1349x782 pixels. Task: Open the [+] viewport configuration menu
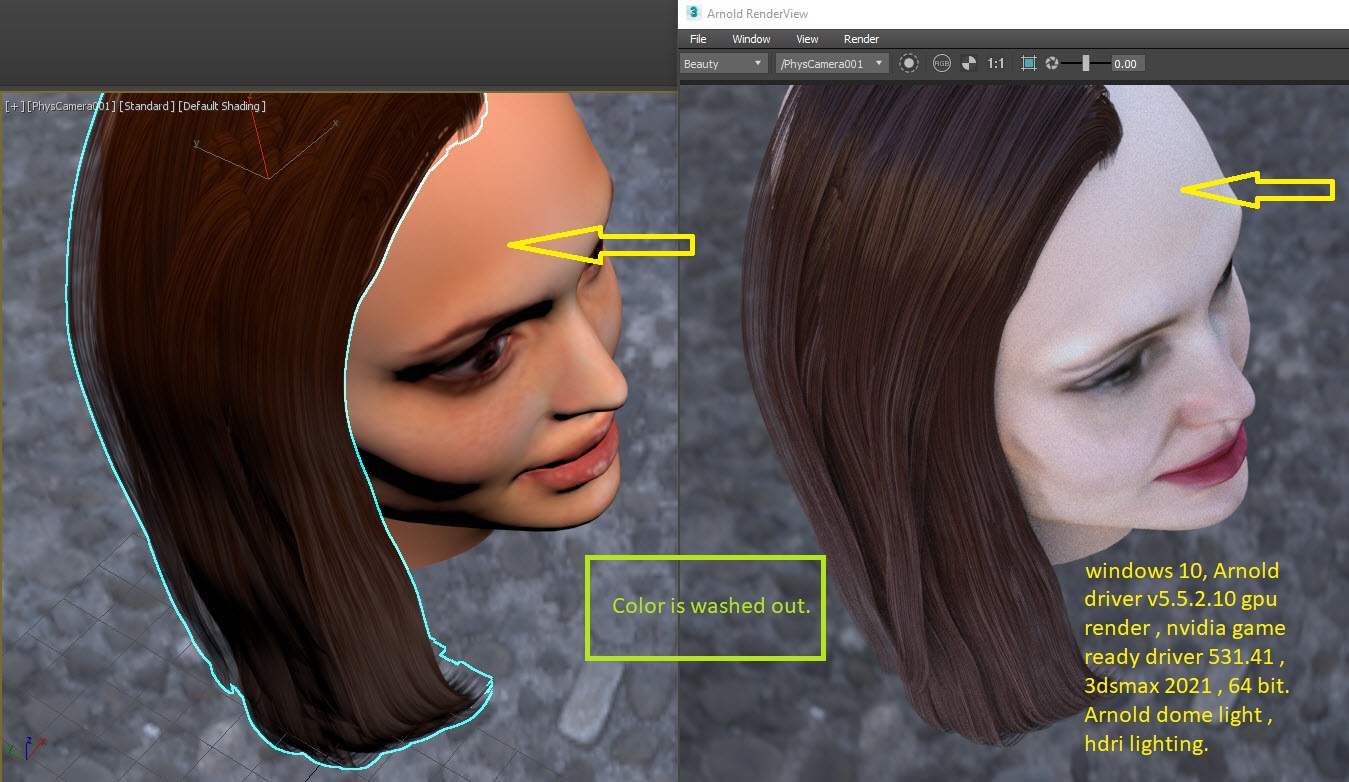click(10, 106)
